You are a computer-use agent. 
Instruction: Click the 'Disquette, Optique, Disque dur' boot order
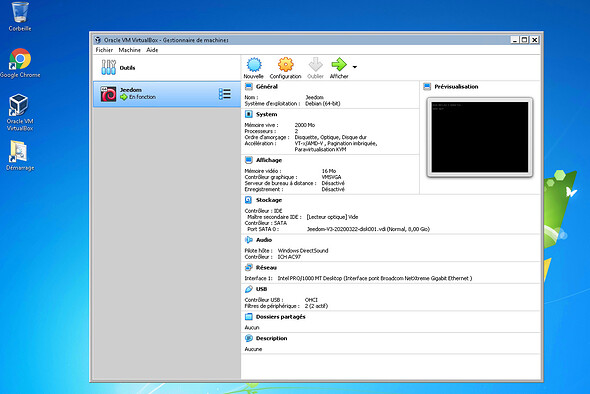pyautogui.click(x=330, y=137)
